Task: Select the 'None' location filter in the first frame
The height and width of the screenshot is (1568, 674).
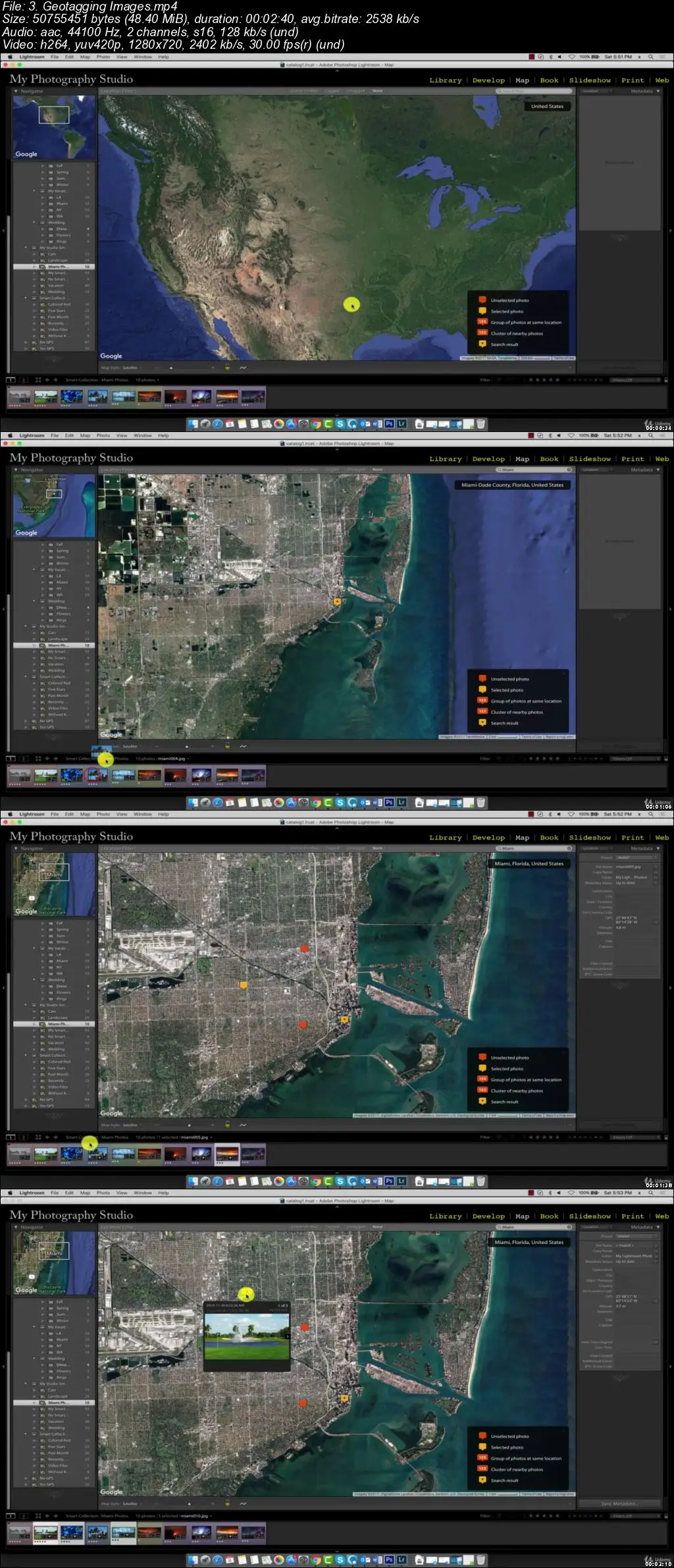Action: pos(377,91)
